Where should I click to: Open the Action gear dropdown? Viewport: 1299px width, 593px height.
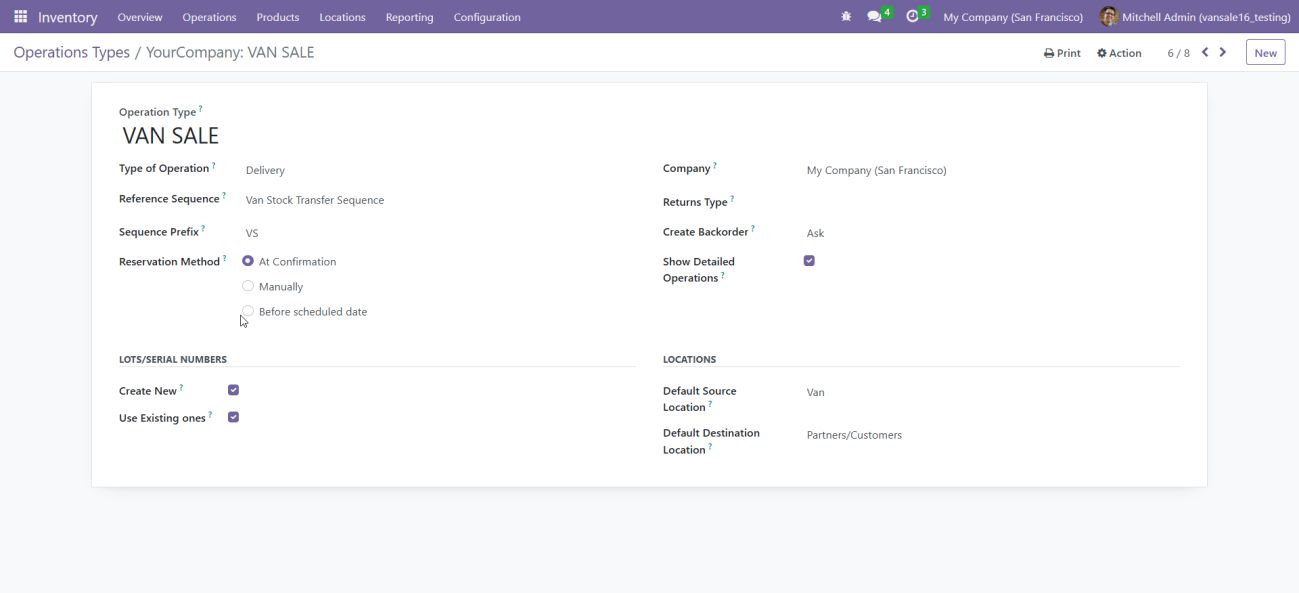(1119, 53)
